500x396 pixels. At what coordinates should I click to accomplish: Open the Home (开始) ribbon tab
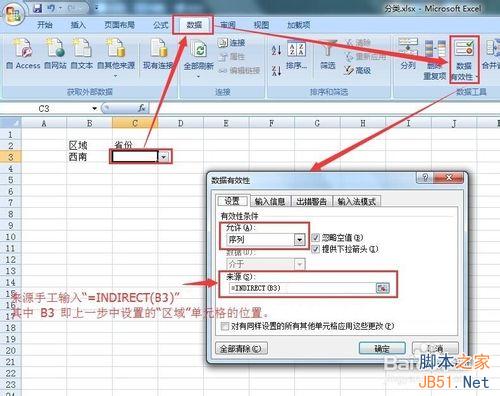pyautogui.click(x=45, y=25)
